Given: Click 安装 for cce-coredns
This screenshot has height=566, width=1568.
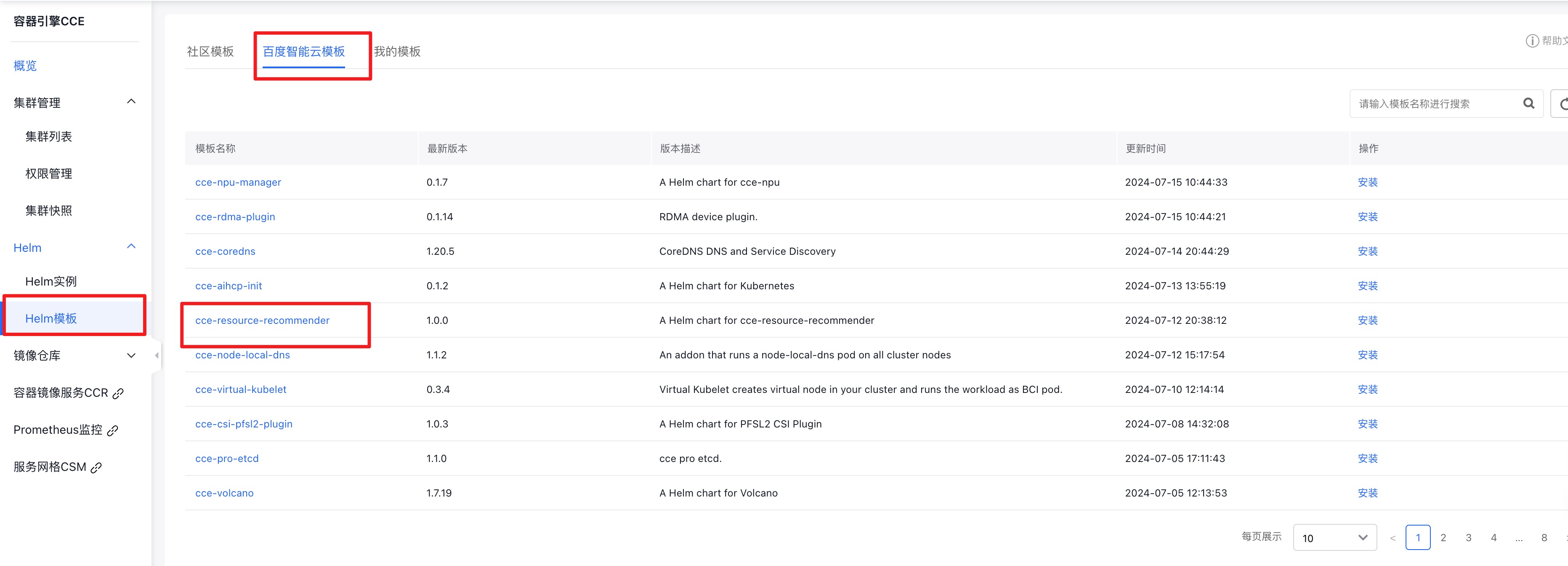Looking at the screenshot, I should [x=1368, y=251].
